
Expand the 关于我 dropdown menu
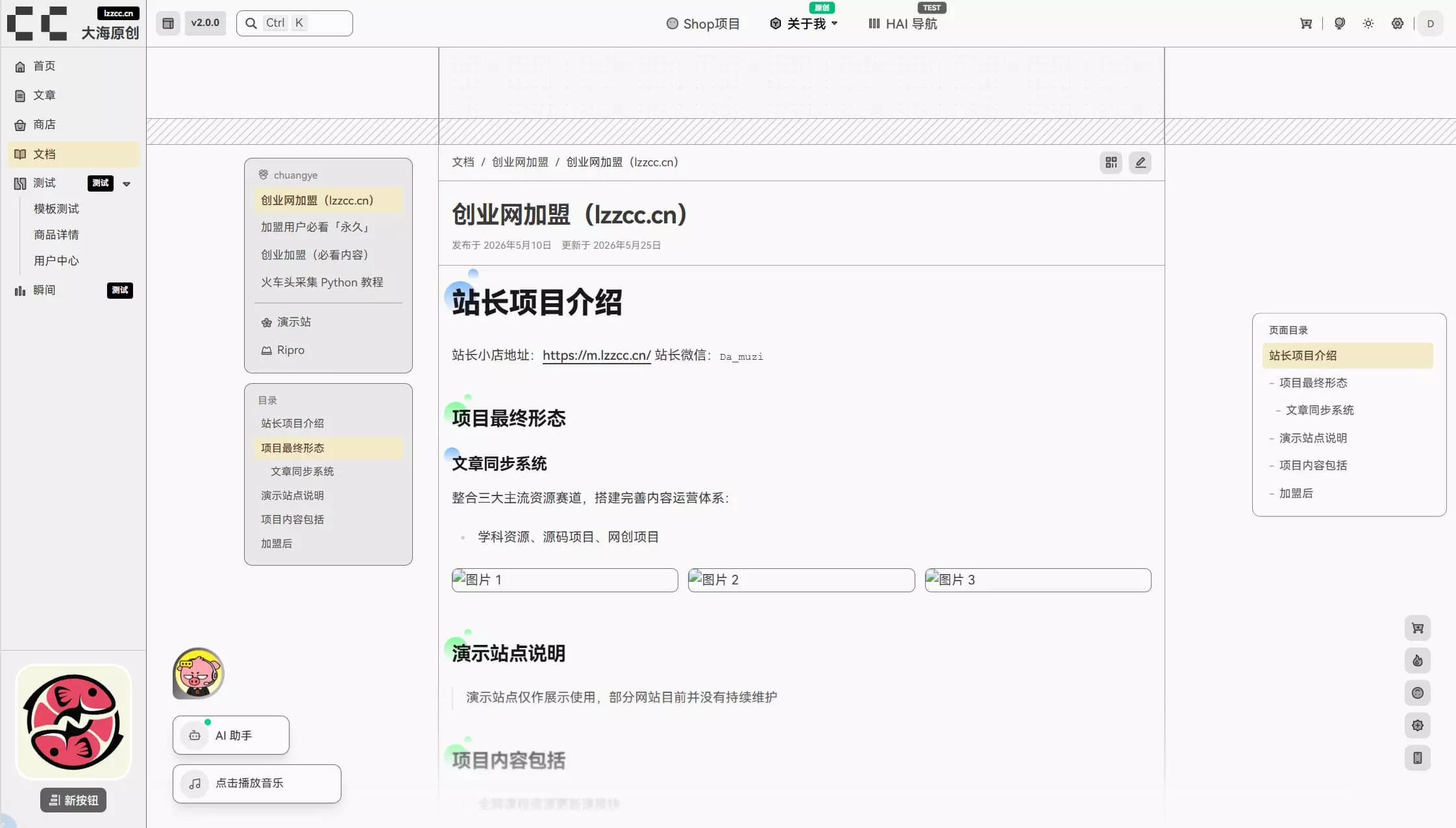[804, 24]
